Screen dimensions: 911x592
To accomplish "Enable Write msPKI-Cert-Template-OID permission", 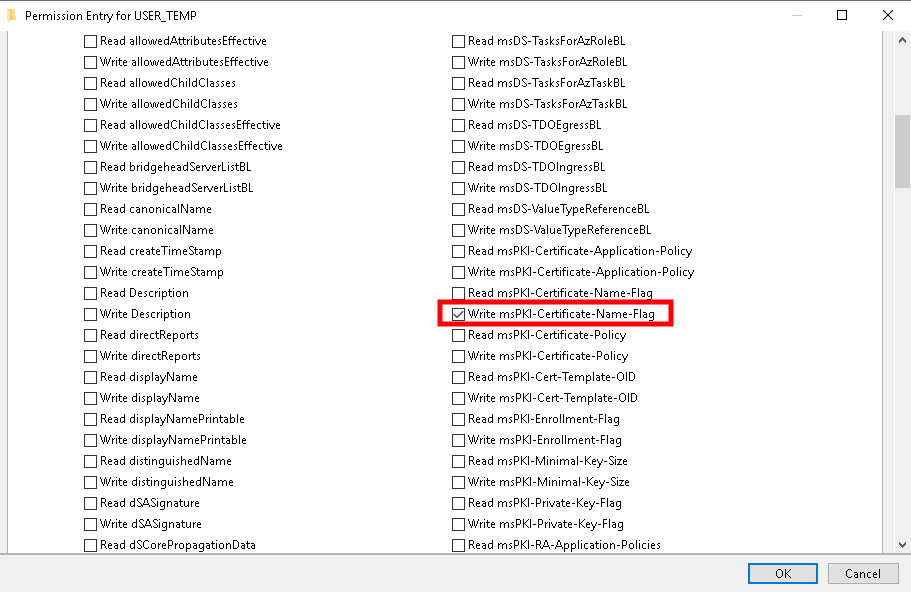I will pos(459,398).
